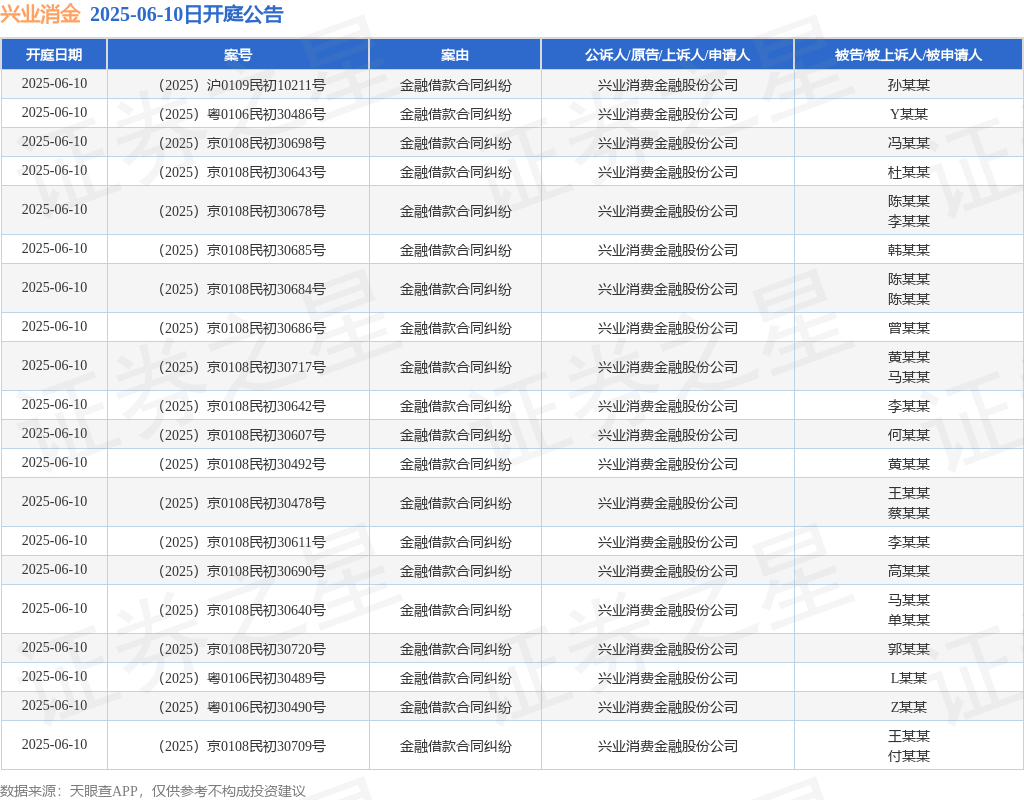Click the 开庭日期 column header

click(x=54, y=55)
